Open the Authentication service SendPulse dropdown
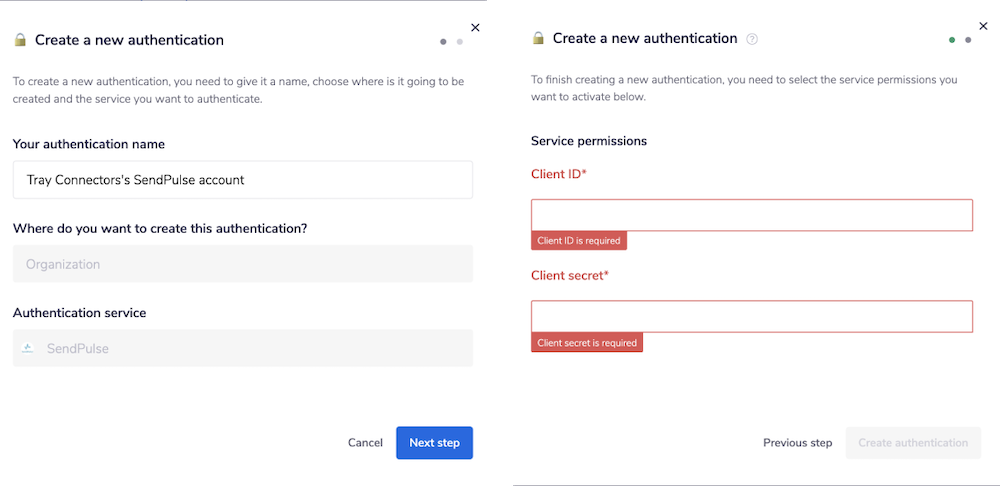Image resolution: width=1000 pixels, height=486 pixels. (242, 348)
